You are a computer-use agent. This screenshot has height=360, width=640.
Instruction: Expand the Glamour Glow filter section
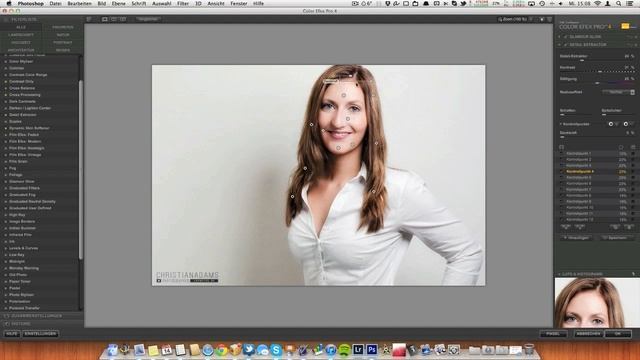pos(560,37)
